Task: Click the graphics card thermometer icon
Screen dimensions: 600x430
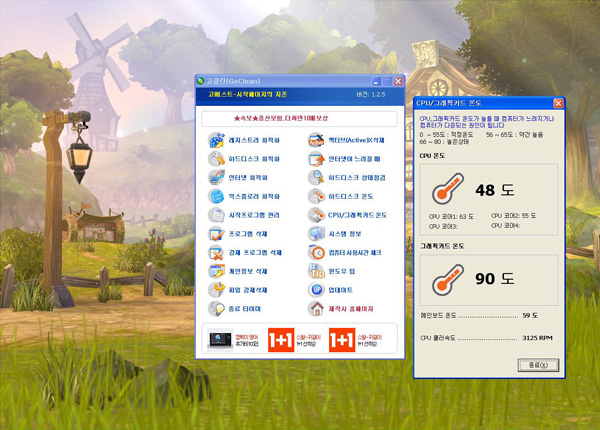Action: coord(448,280)
